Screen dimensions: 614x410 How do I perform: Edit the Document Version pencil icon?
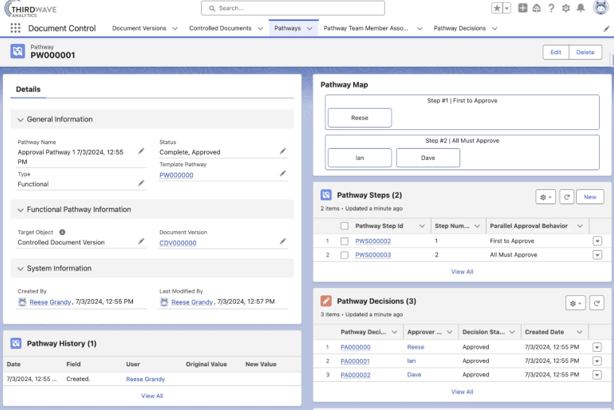point(283,241)
